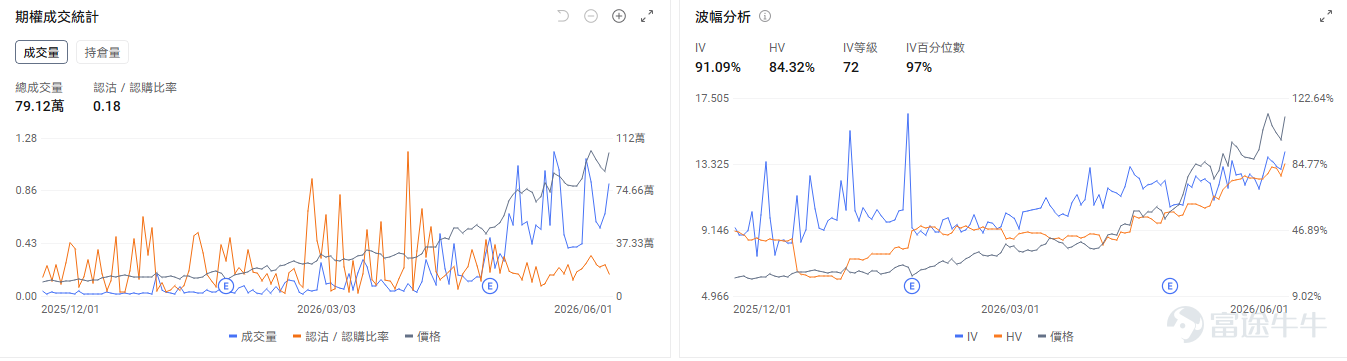Click the IV百分位數 label
Viewport: 1347px width, 361px height.
pyautogui.click(x=936, y=47)
